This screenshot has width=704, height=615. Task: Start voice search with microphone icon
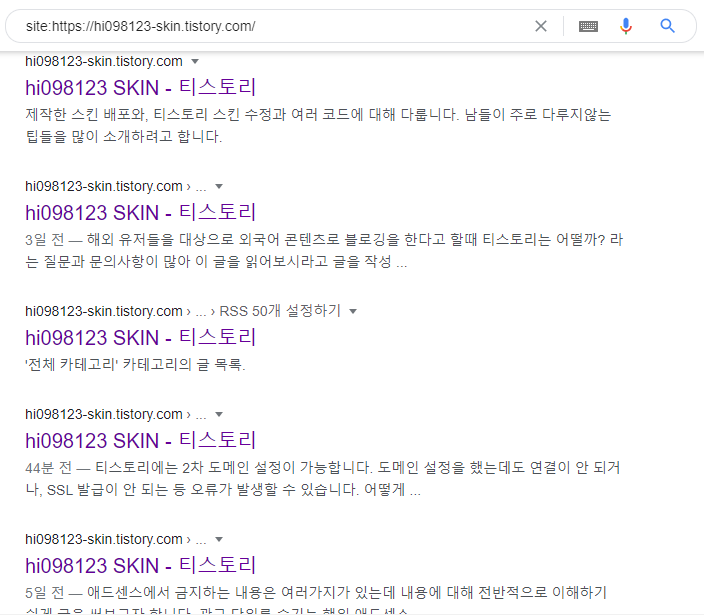[x=626, y=26]
